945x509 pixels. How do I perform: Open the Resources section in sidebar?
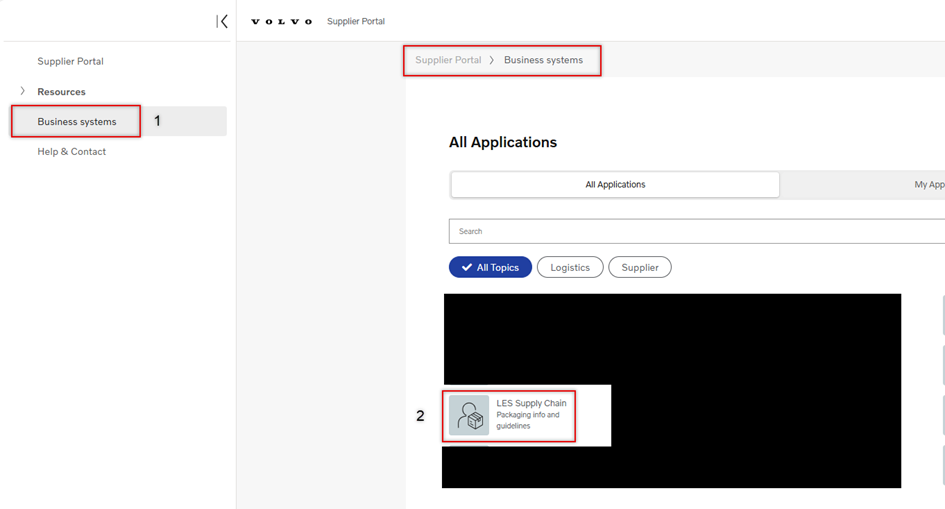coord(61,92)
